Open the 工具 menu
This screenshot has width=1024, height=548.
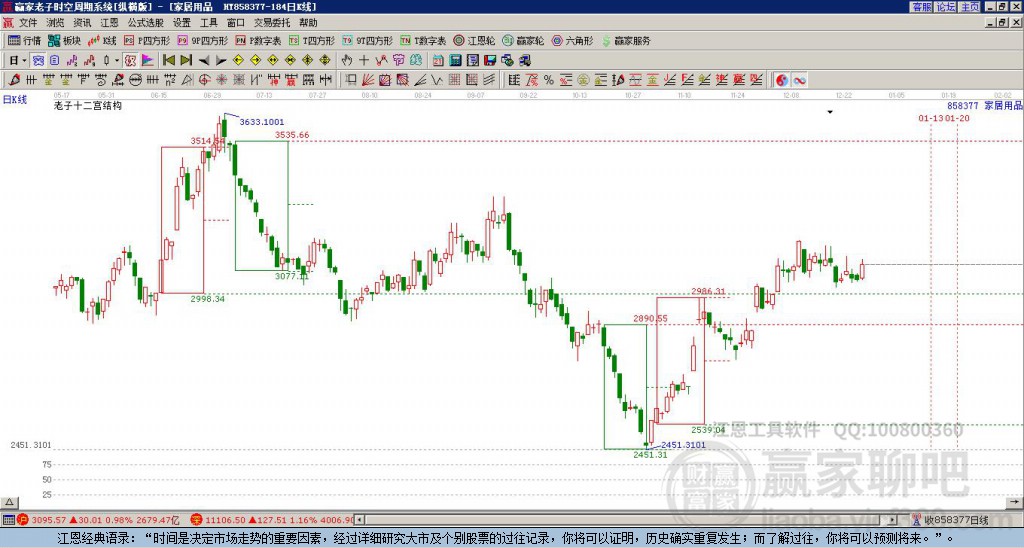pos(208,23)
